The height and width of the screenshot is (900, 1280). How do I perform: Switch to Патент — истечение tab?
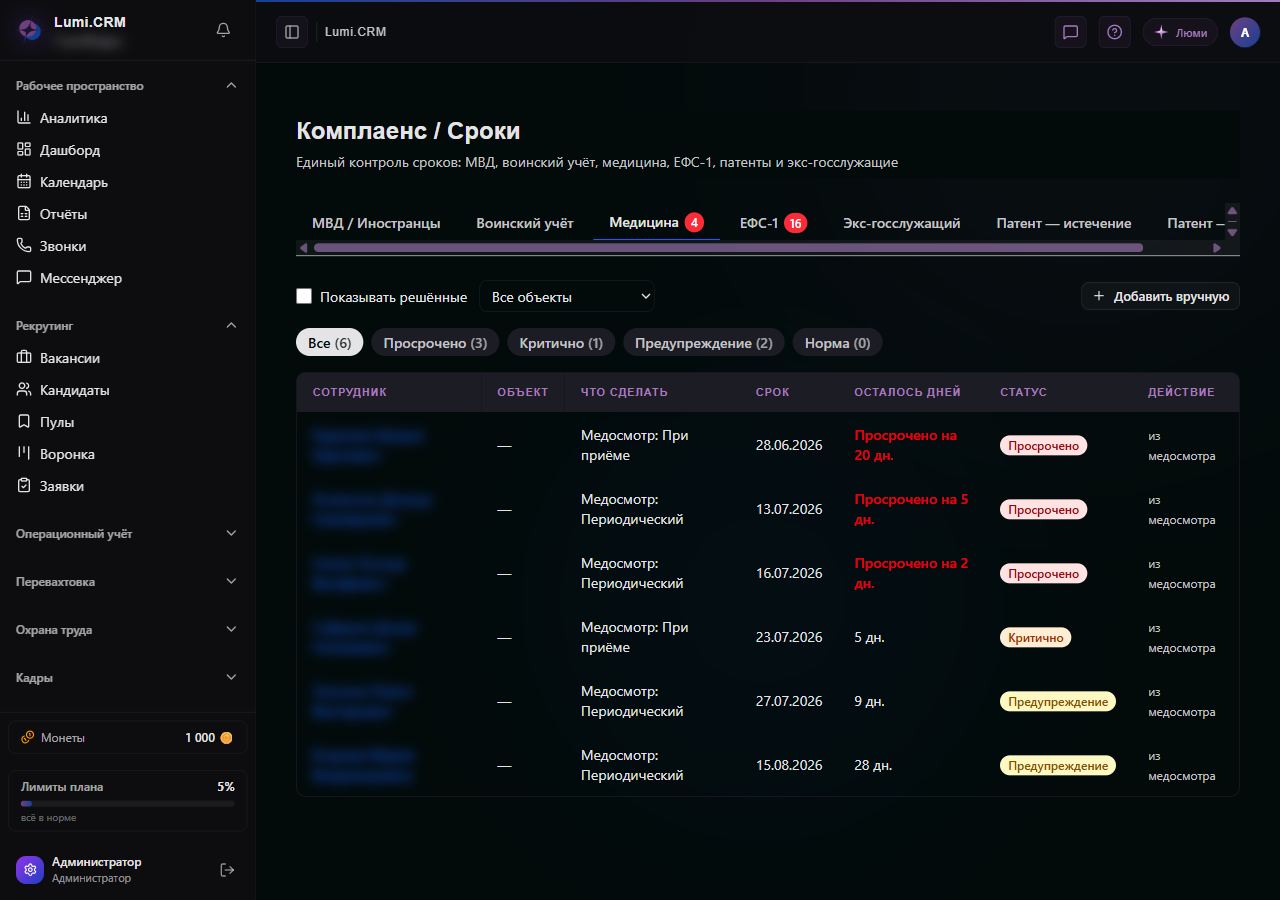1064,223
